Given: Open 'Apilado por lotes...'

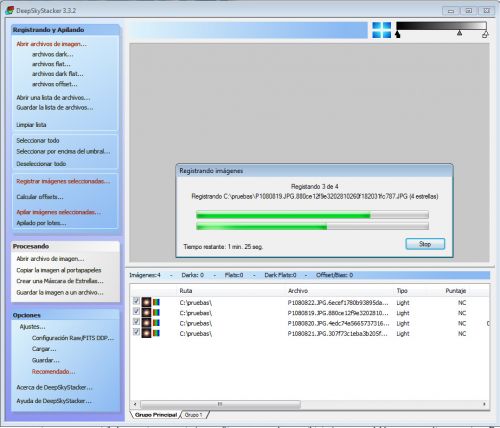Looking at the screenshot, I should click(41, 223).
